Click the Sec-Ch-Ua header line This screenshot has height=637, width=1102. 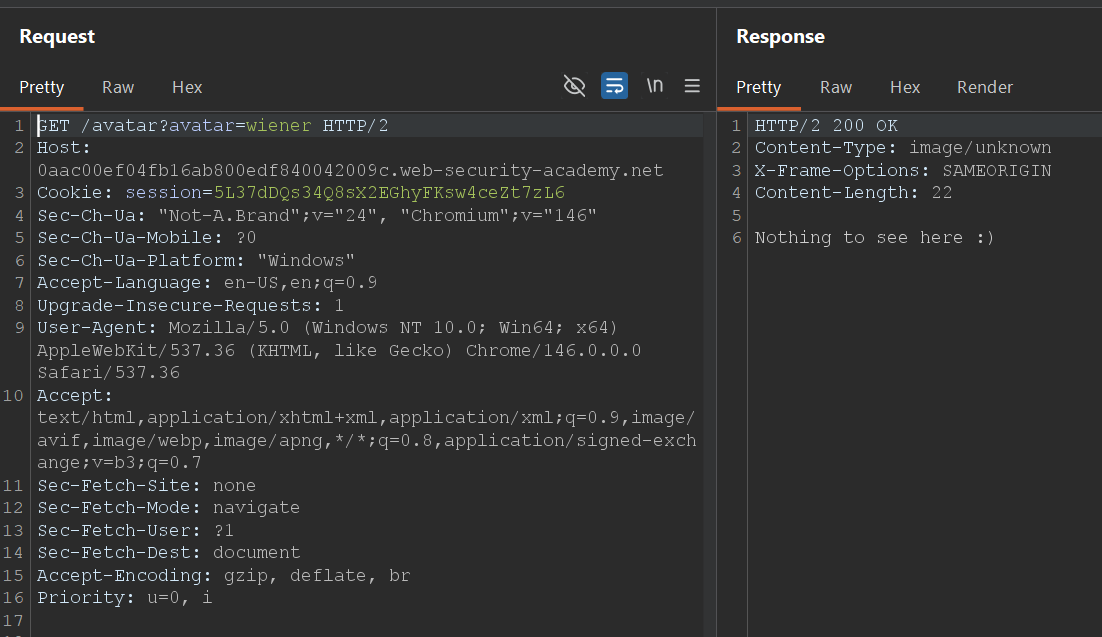[317, 215]
